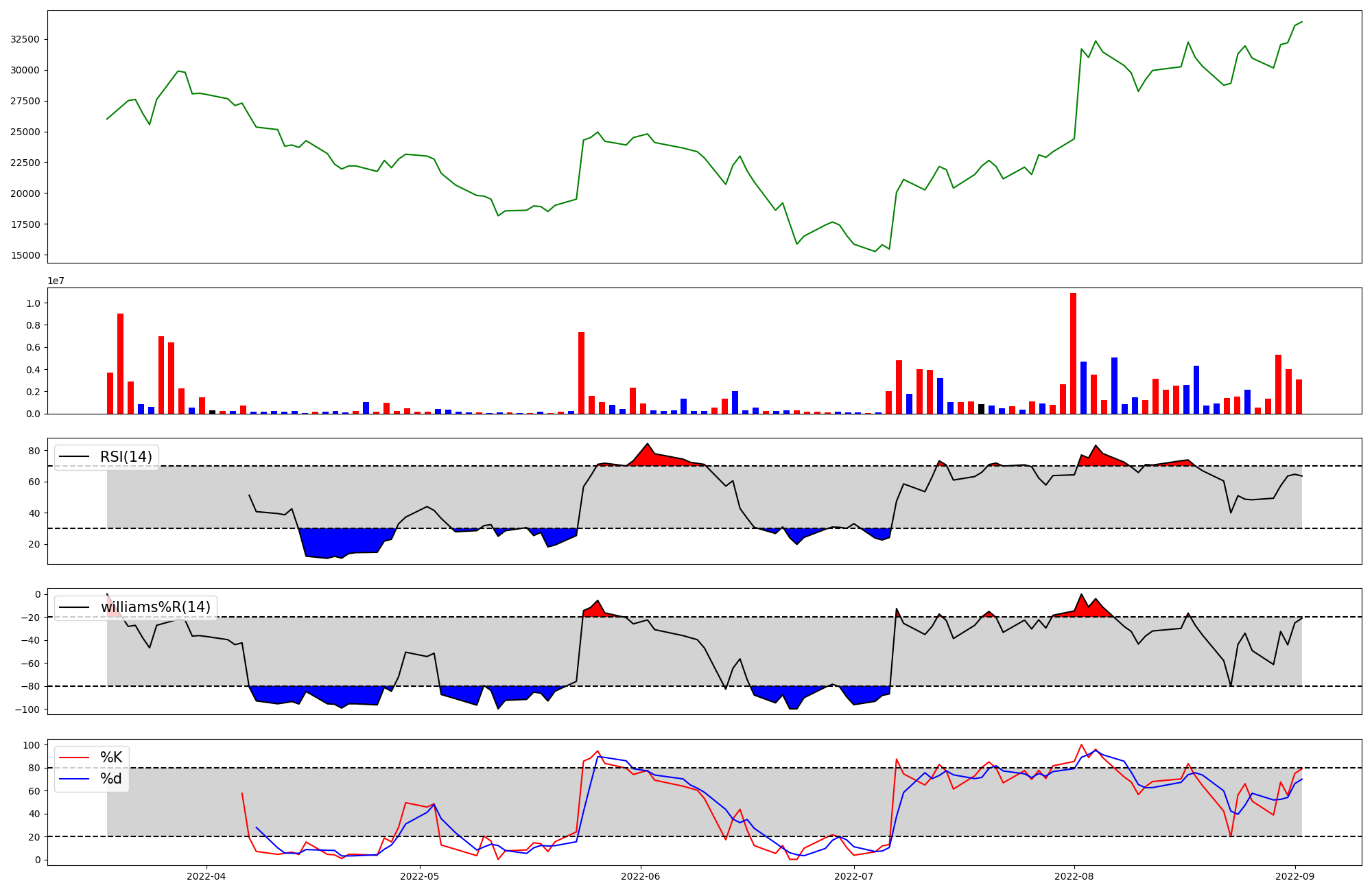
Task: Click the tallest red volume bar in early August
Action: coord(1073,353)
